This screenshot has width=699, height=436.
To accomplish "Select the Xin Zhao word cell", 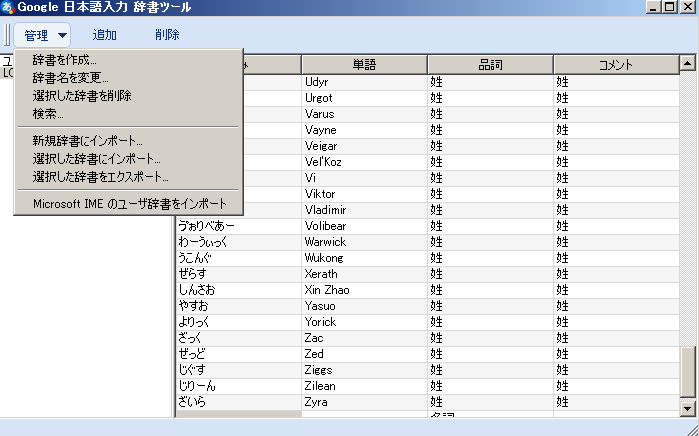I will [x=364, y=291].
